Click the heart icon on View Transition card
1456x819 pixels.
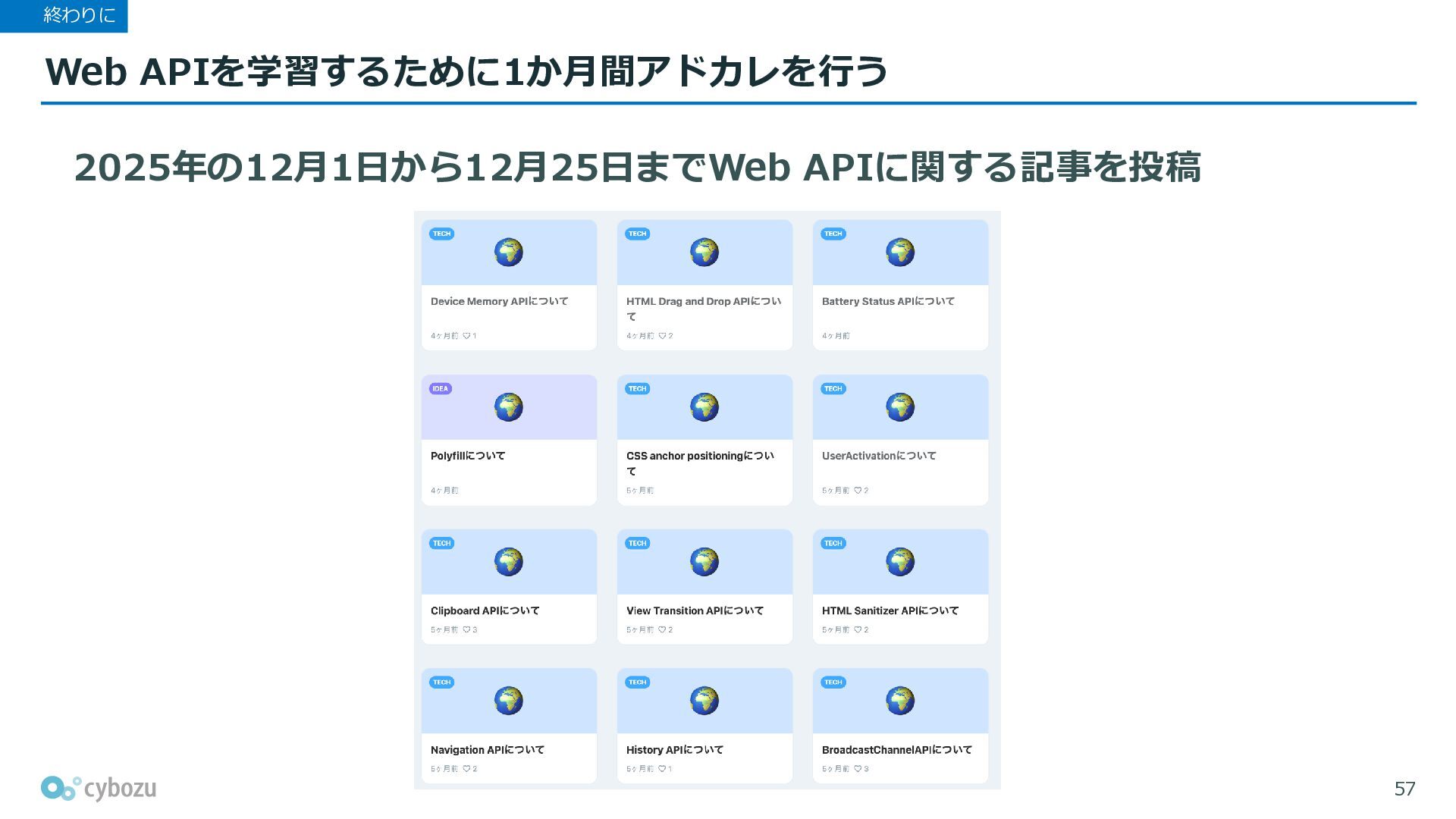(662, 629)
